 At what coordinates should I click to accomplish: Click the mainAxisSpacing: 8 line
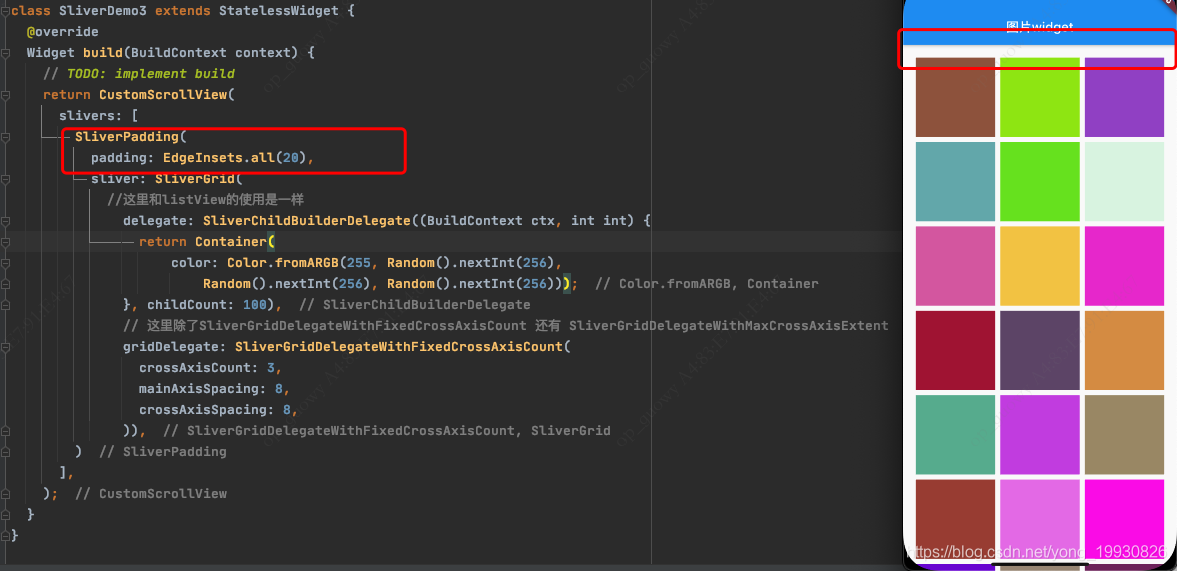tap(214, 389)
